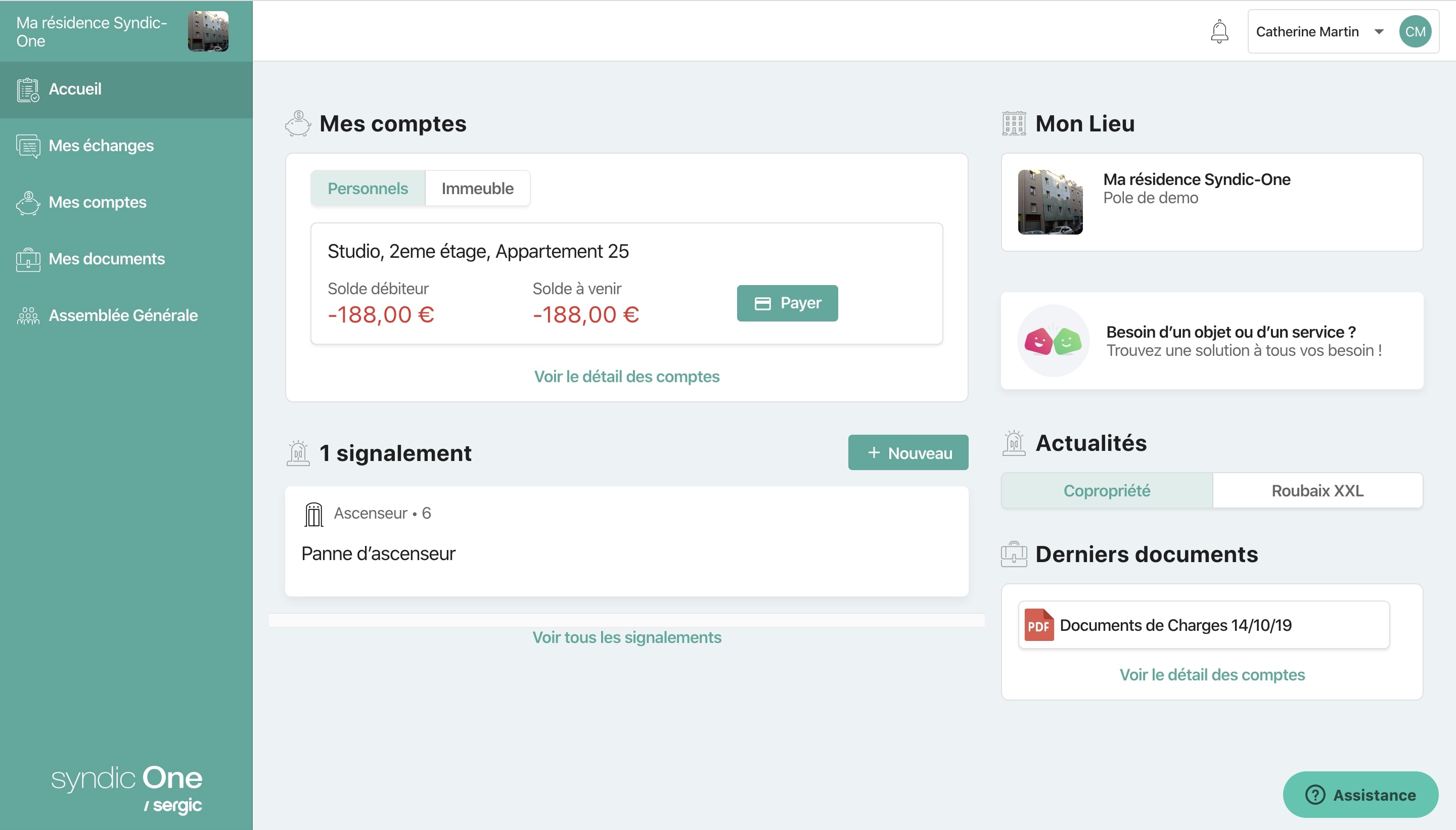Screen dimensions: 1456x830
Task: Open Mes échanges in sidebar
Action: click(126, 146)
